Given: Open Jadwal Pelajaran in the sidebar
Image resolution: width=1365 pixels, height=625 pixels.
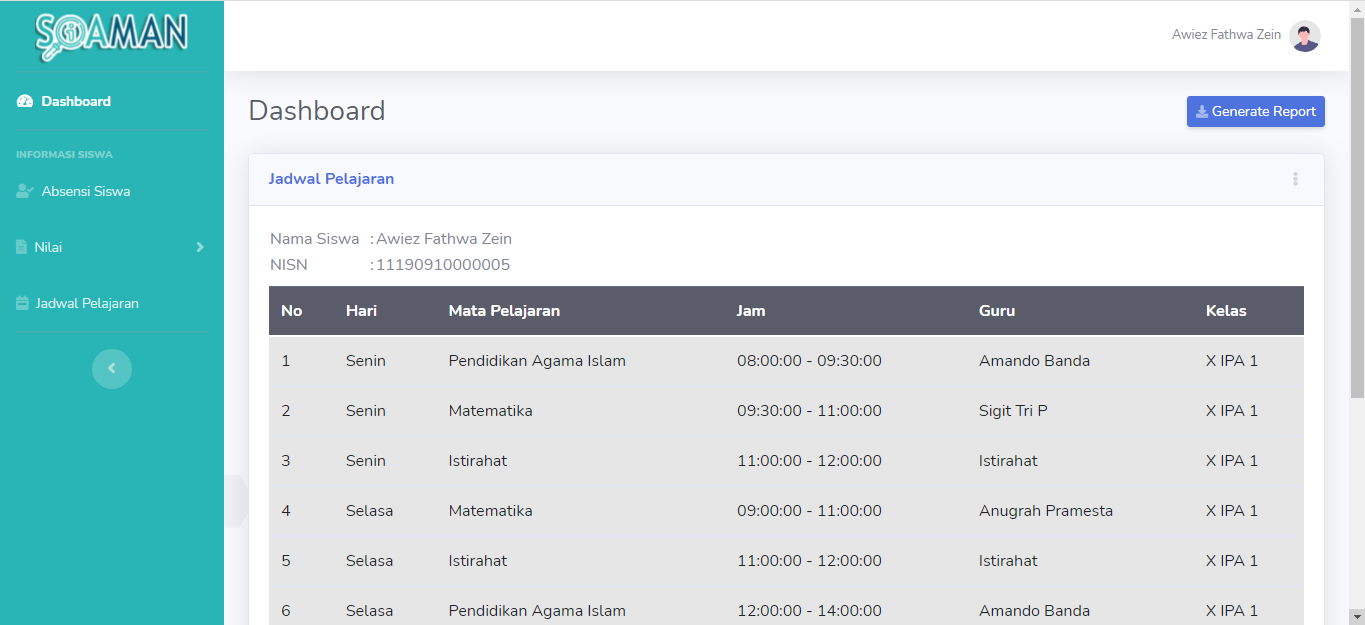Looking at the screenshot, I should pos(87,303).
